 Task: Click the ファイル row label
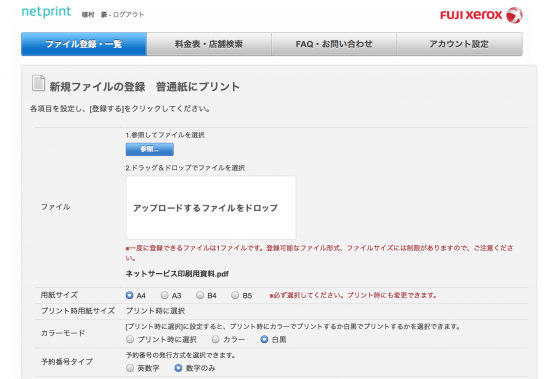(55, 207)
